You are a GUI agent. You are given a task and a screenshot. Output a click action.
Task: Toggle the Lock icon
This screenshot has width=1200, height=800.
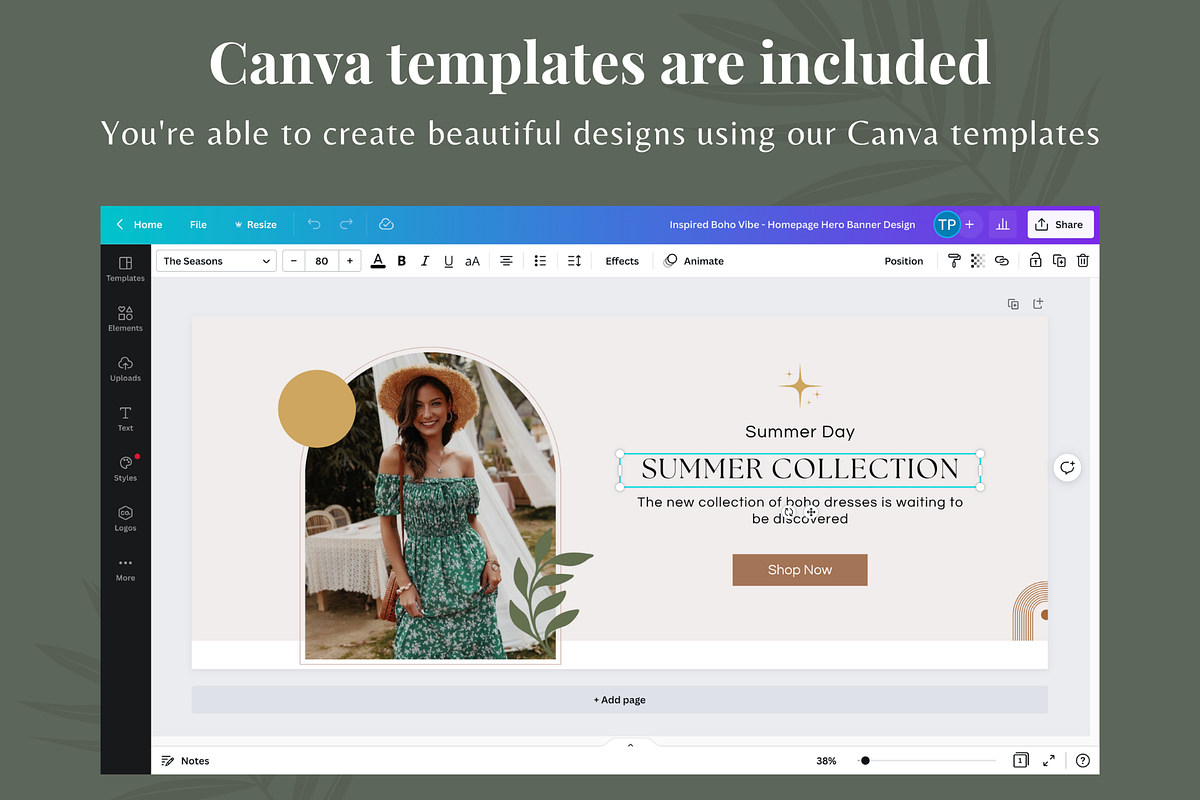point(1035,261)
